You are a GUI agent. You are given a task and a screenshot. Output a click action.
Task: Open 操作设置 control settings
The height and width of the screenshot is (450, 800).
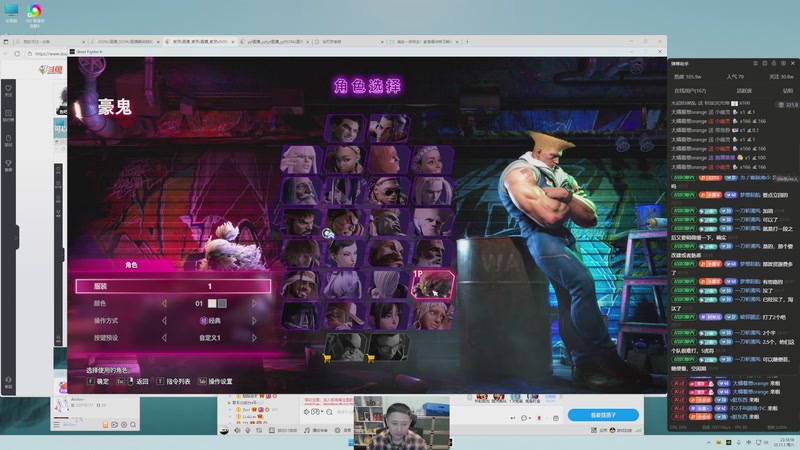point(215,381)
